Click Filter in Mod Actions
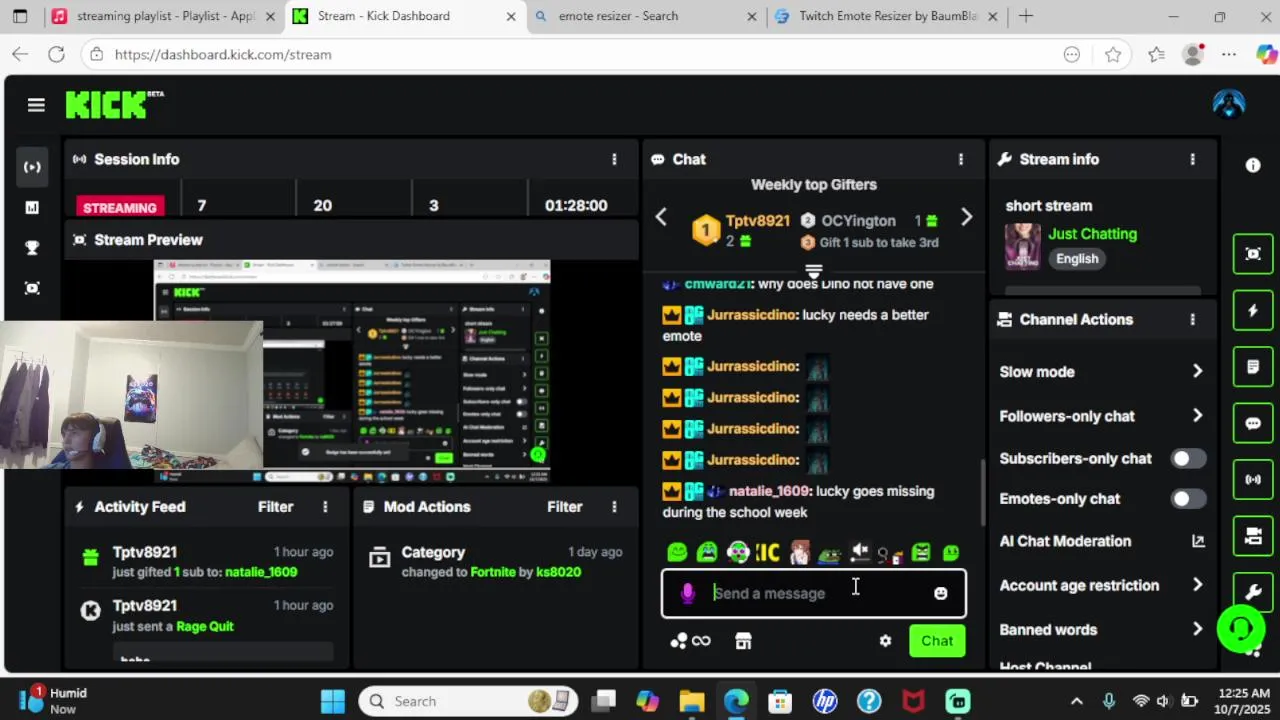Image resolution: width=1280 pixels, height=720 pixels. click(x=565, y=507)
